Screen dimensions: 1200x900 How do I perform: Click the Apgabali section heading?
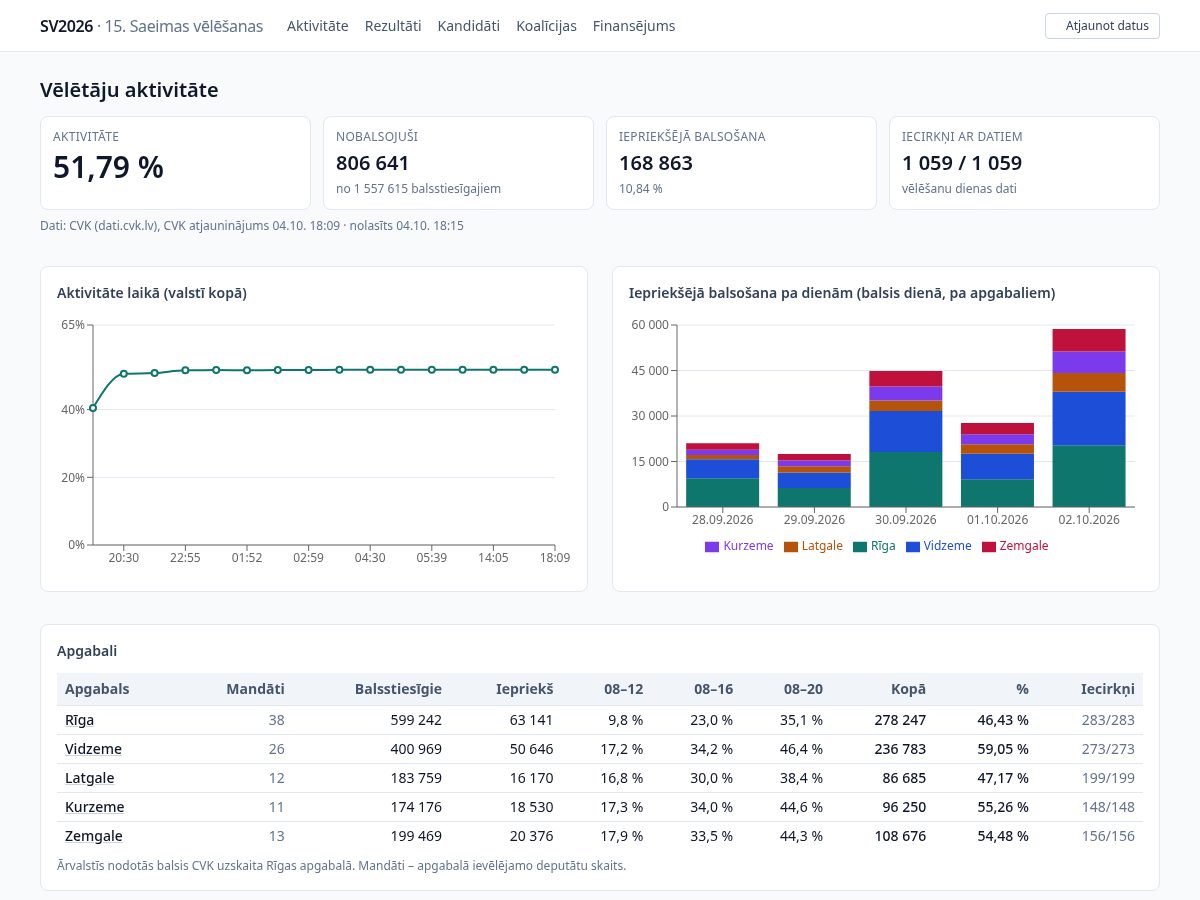(x=87, y=651)
